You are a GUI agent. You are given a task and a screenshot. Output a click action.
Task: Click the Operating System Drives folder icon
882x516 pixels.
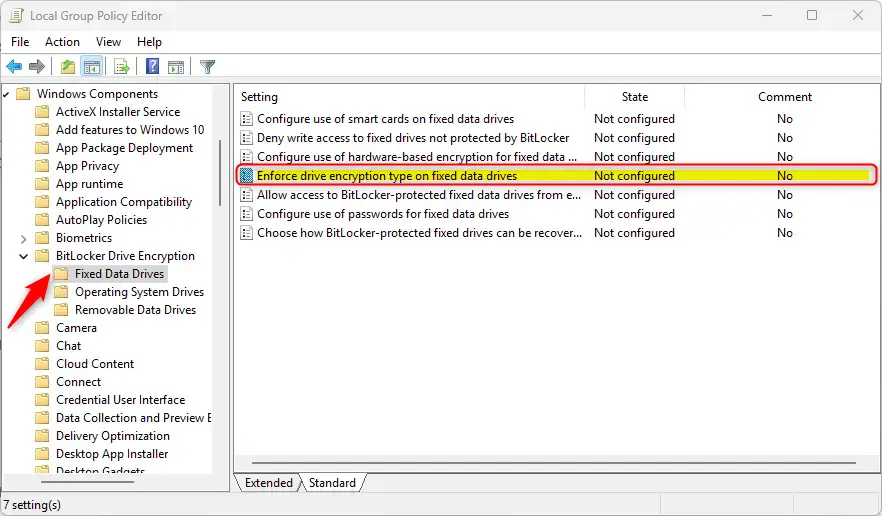pyautogui.click(x=61, y=291)
